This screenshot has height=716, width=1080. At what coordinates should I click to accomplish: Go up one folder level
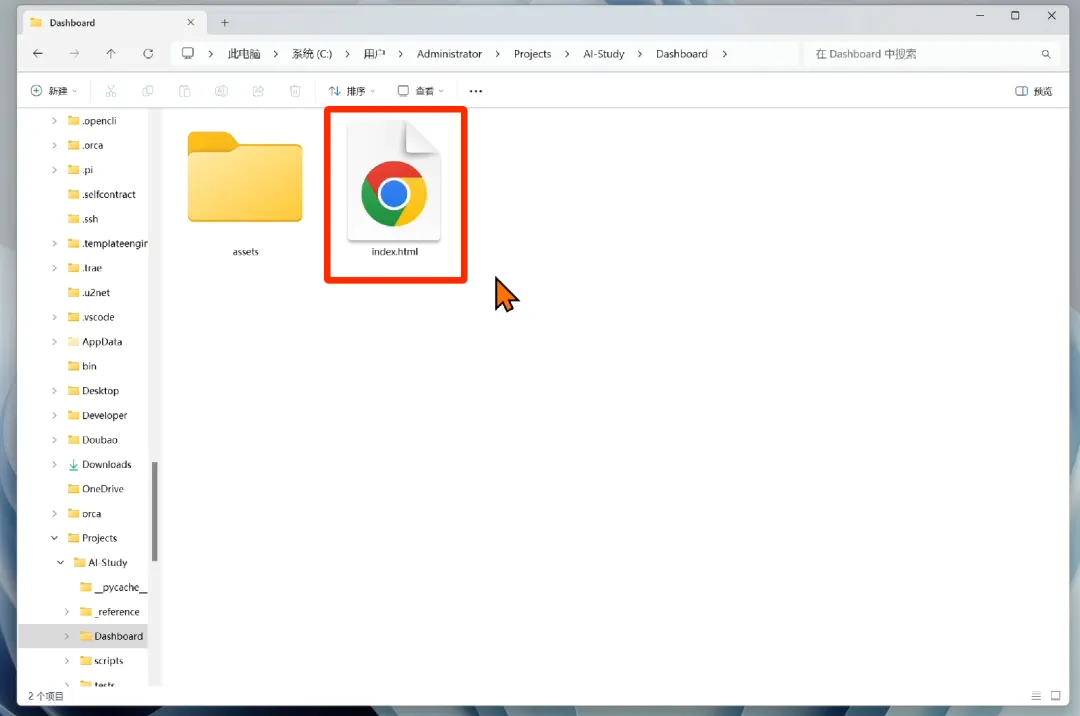[111, 54]
